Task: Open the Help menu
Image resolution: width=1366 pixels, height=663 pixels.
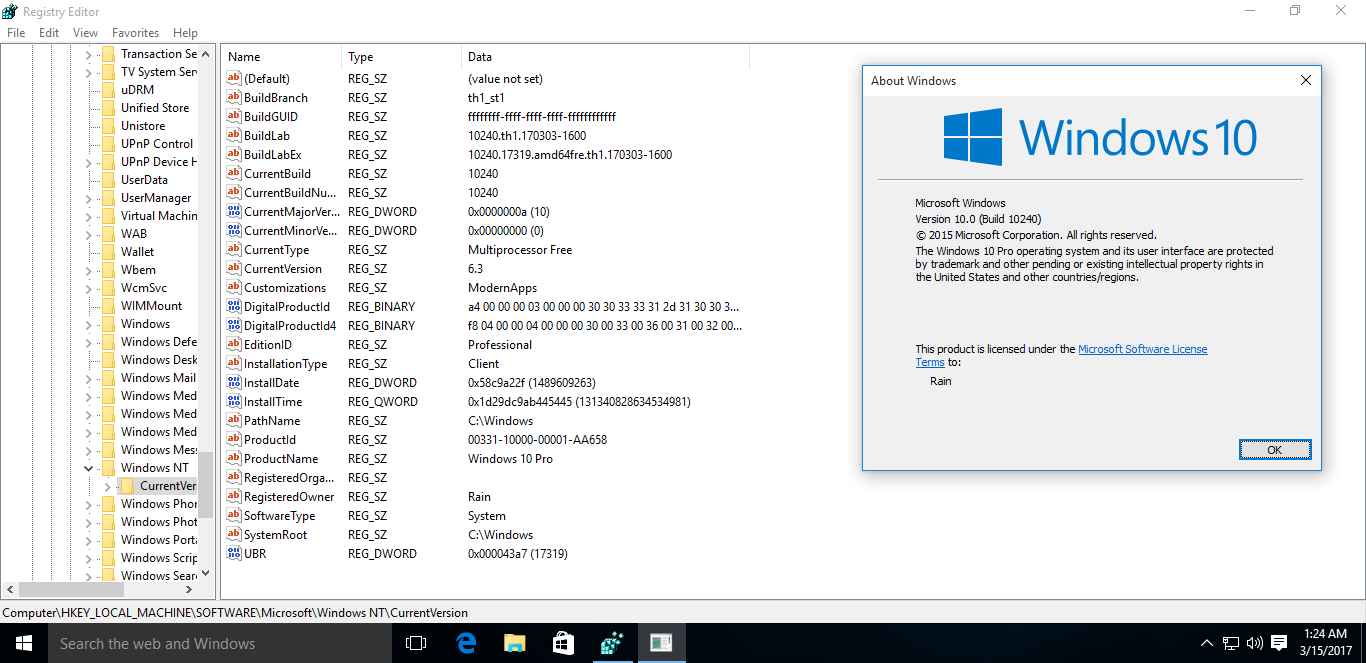Action: pos(185,33)
